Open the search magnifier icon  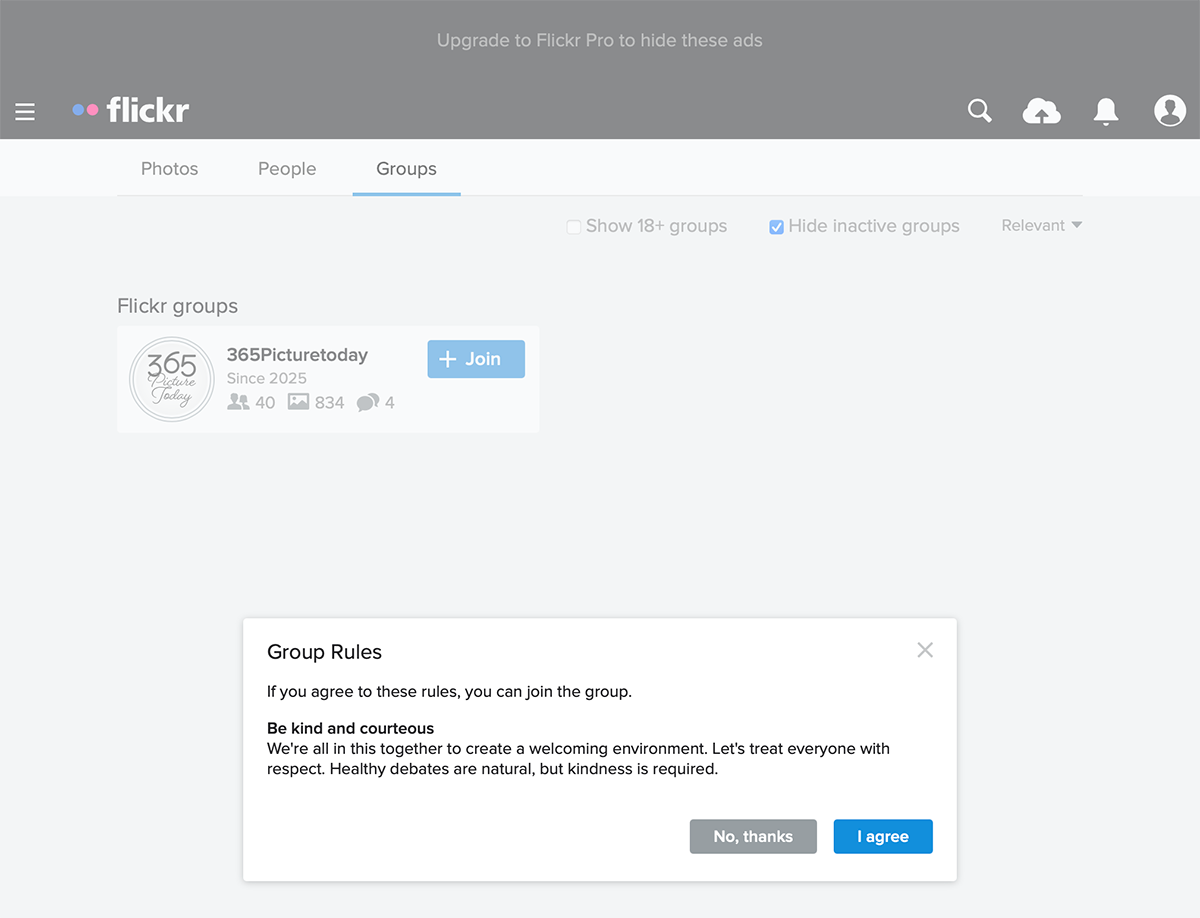(979, 111)
